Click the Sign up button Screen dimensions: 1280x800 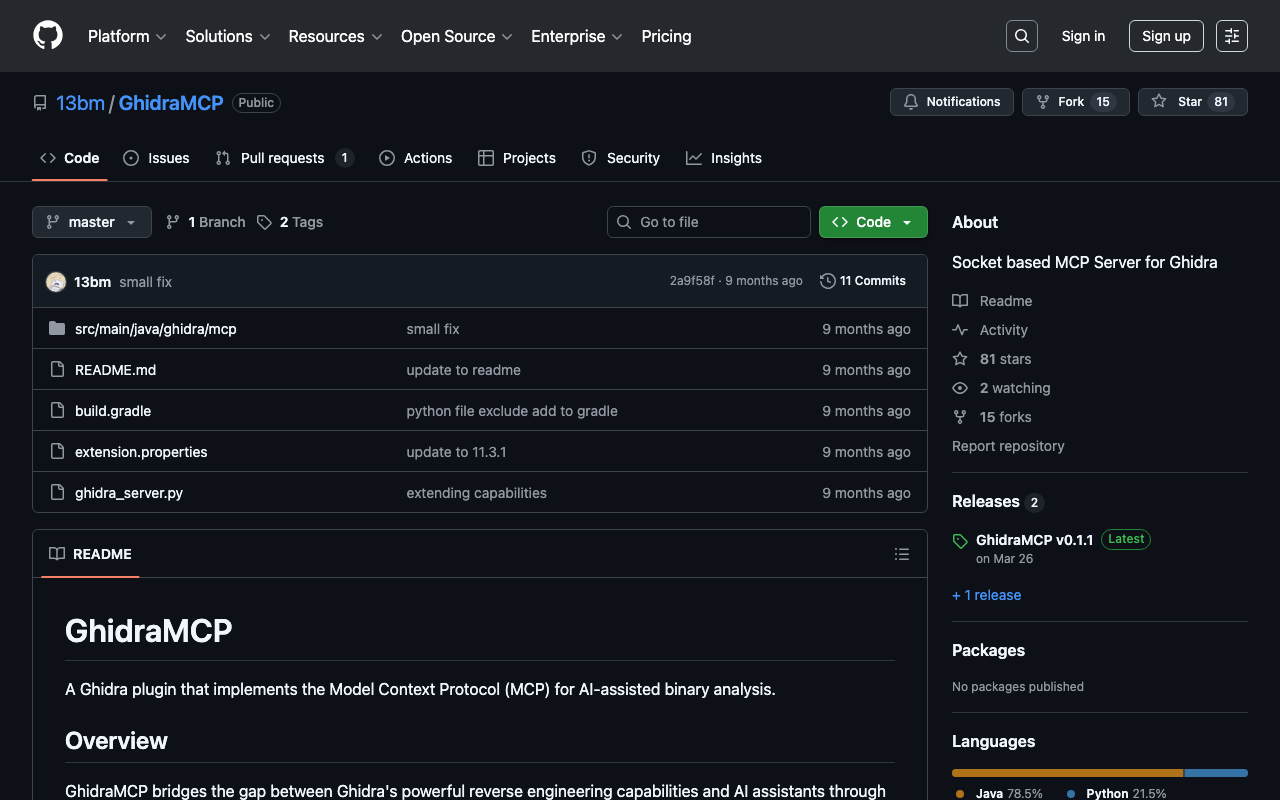tap(1165, 36)
